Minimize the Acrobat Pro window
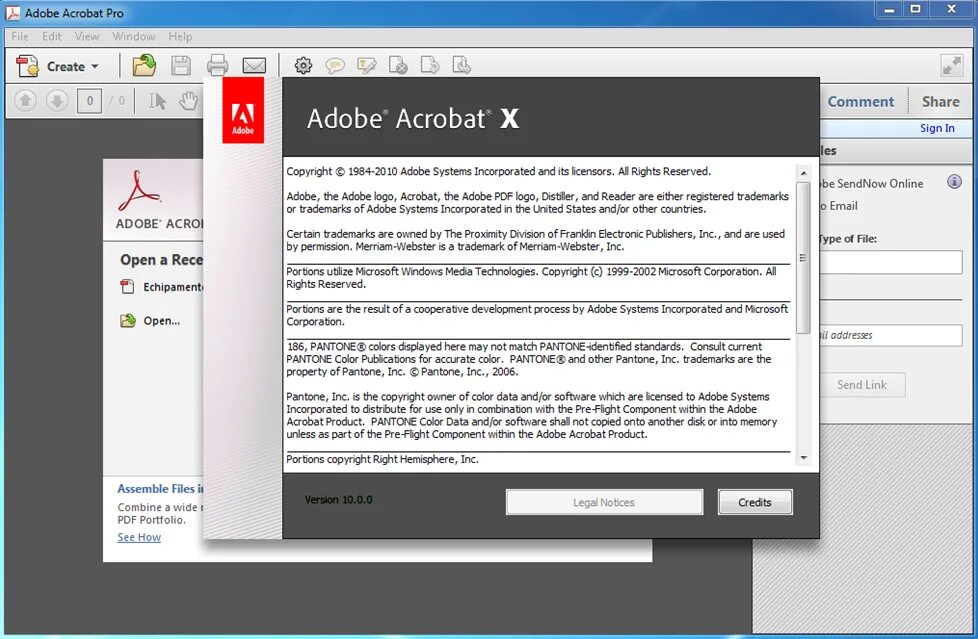 click(889, 9)
